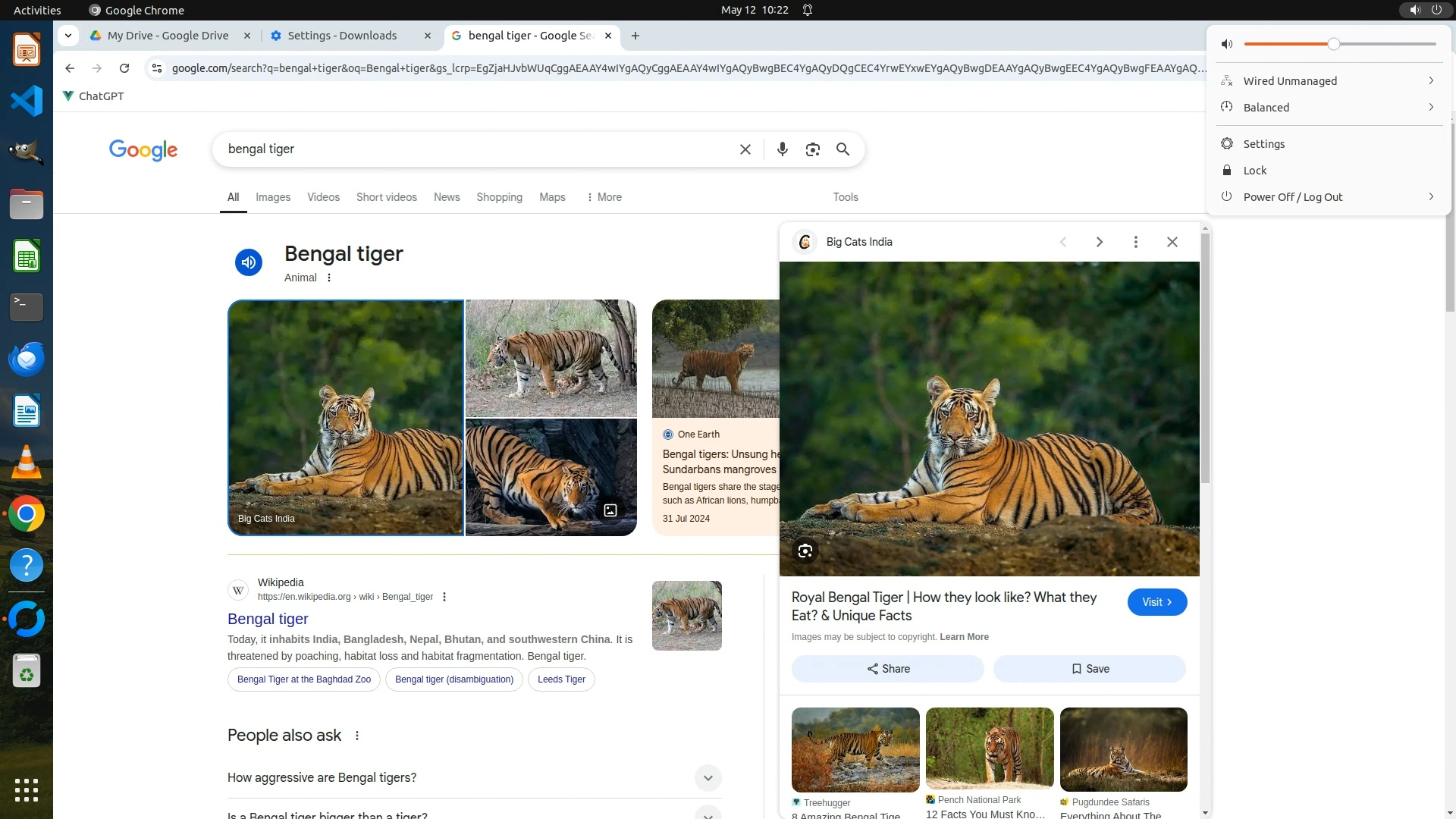Click the Visit button for Big Cats India
The width and height of the screenshot is (1456, 819).
point(1156,602)
